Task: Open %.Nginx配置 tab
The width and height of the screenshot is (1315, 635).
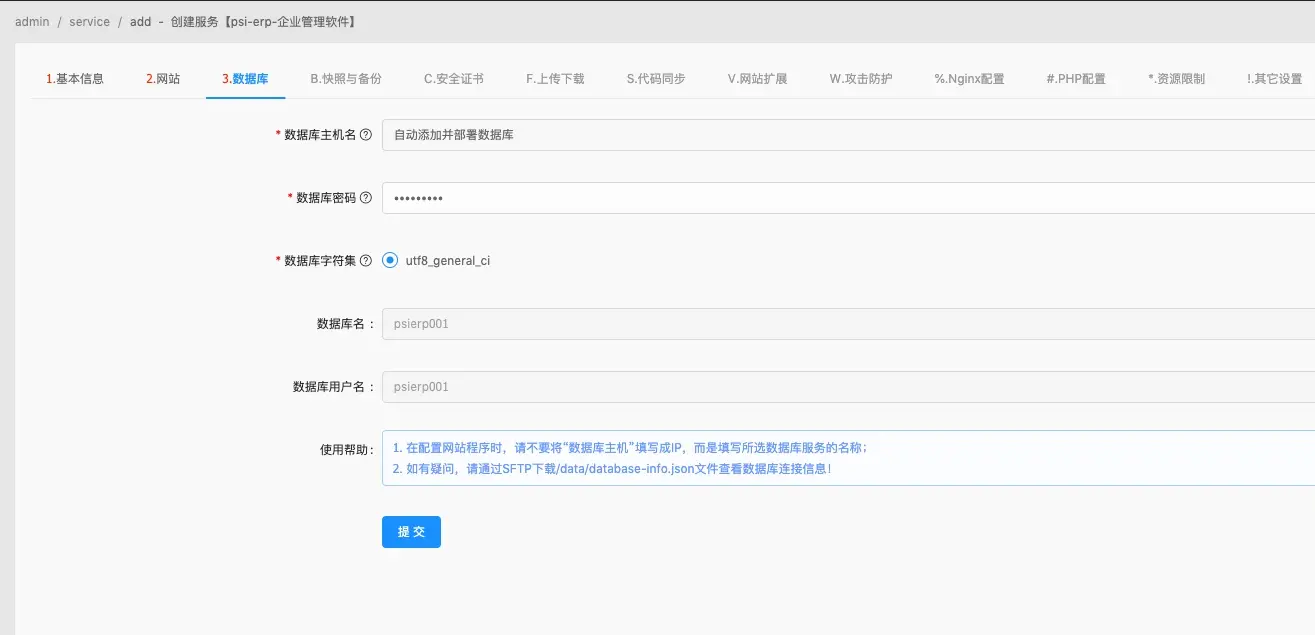Action: tap(970, 78)
